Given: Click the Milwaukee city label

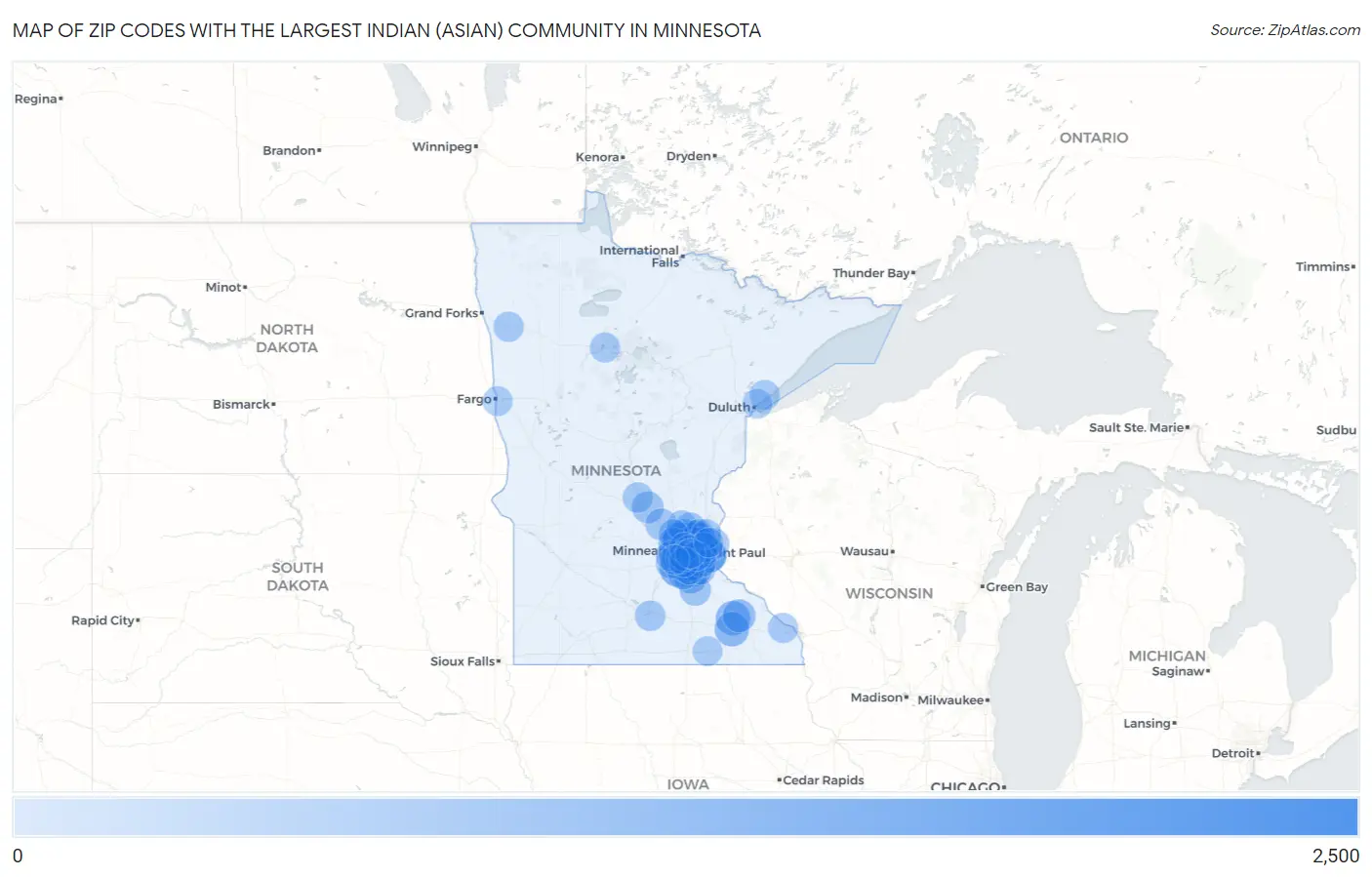Looking at the screenshot, I should (950, 700).
